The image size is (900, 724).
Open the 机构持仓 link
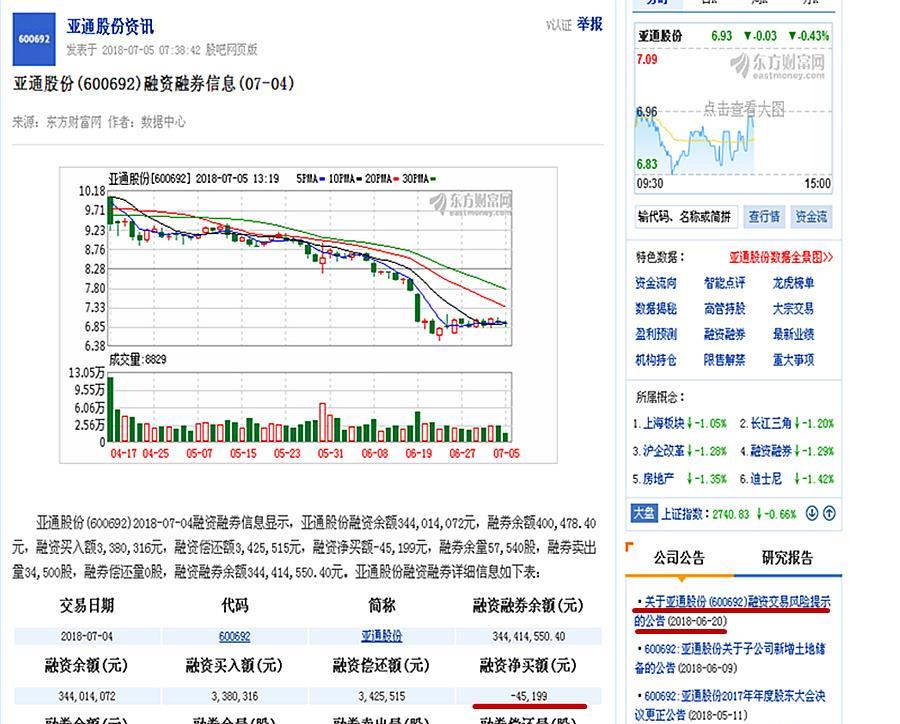pyautogui.click(x=655, y=360)
